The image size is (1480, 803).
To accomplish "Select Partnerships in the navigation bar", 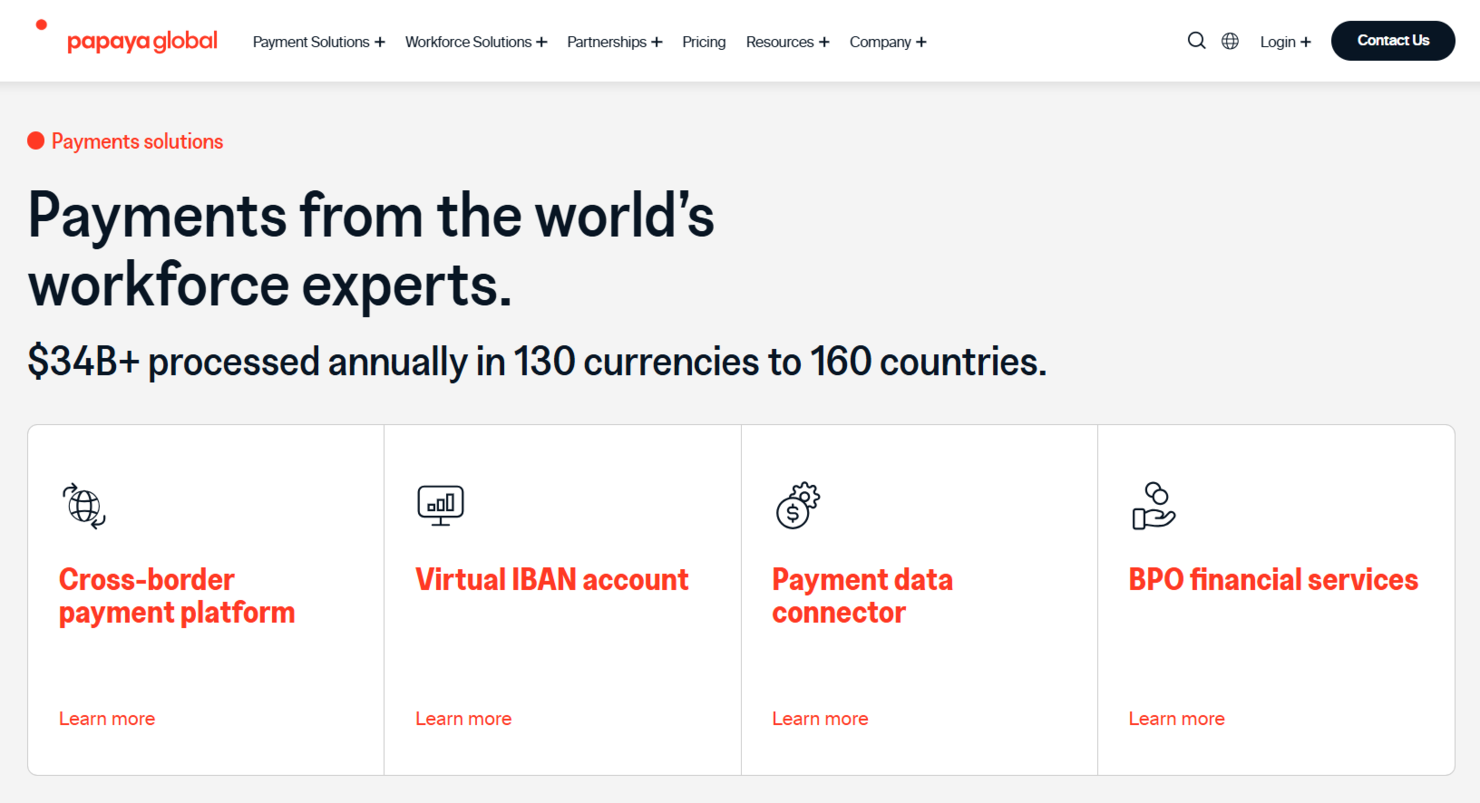I will 614,42.
